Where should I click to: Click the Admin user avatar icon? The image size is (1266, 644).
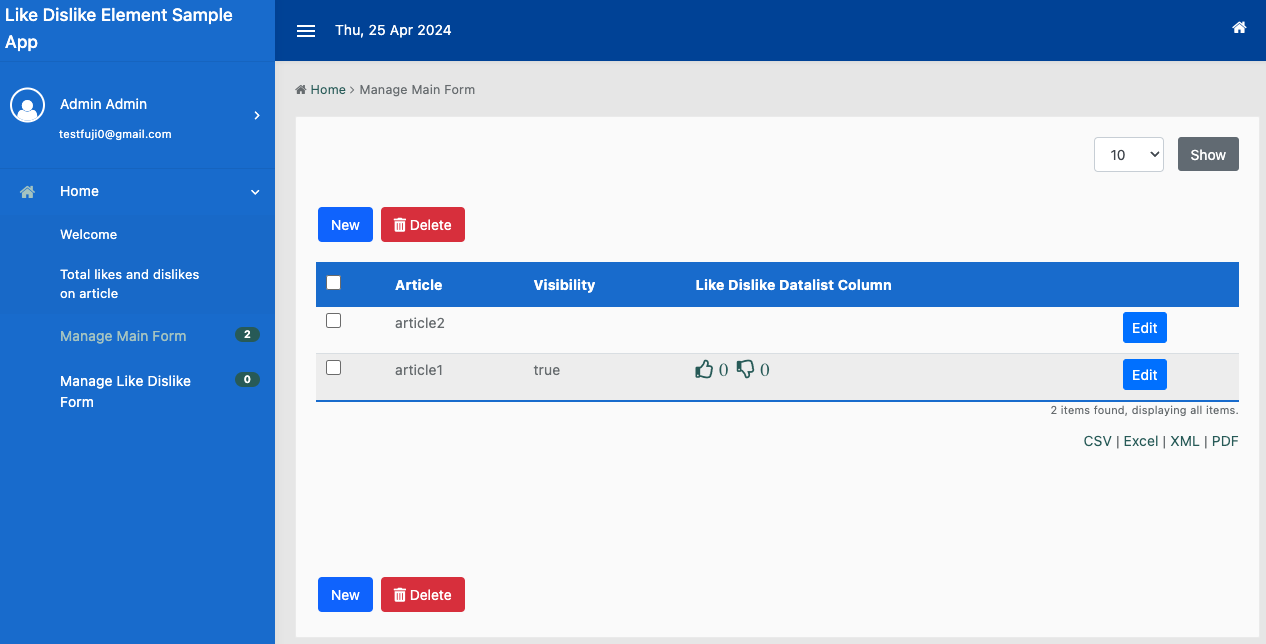27,105
